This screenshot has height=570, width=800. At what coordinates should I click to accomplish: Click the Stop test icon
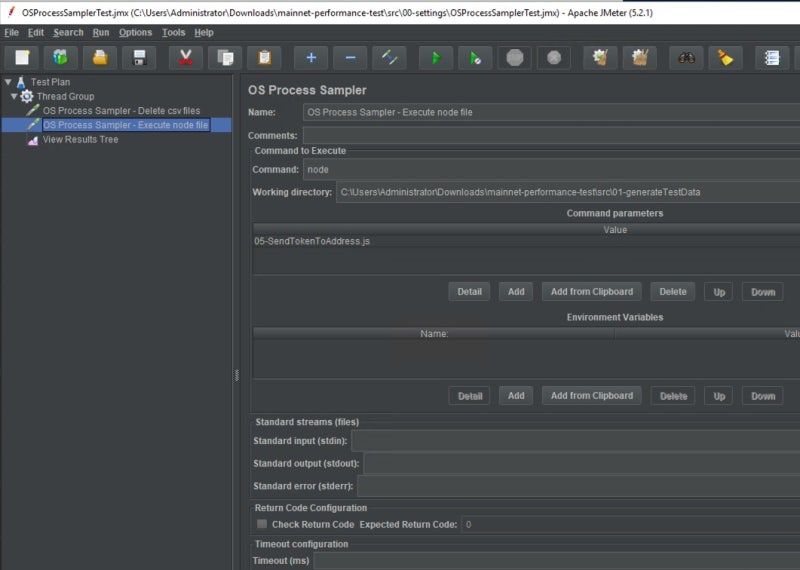[515, 58]
